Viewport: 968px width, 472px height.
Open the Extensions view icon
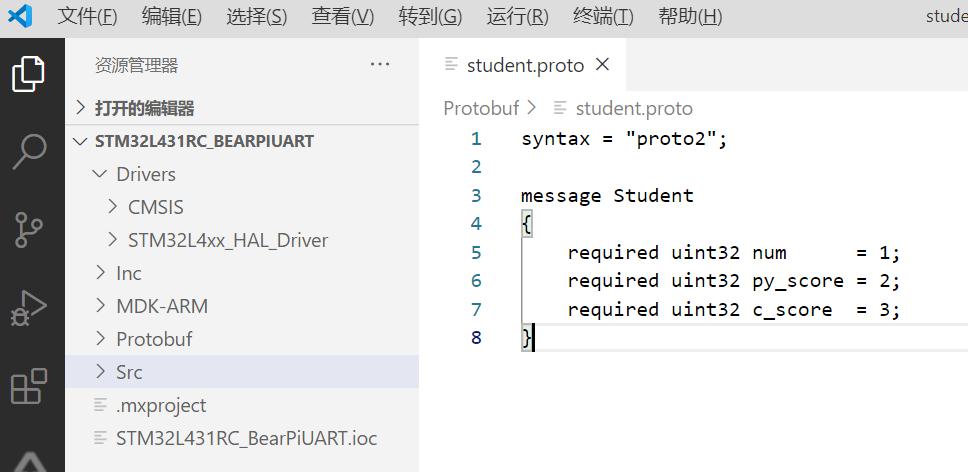tap(28, 387)
